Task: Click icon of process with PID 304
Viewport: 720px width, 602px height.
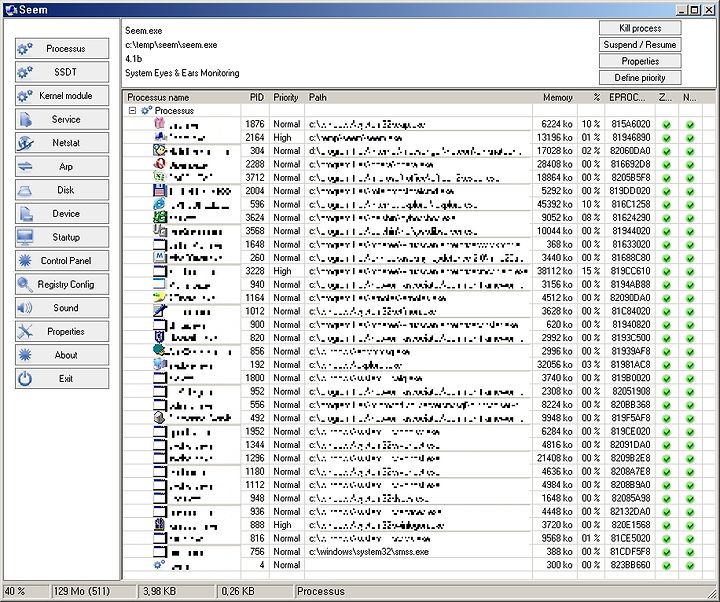Action: (159, 150)
